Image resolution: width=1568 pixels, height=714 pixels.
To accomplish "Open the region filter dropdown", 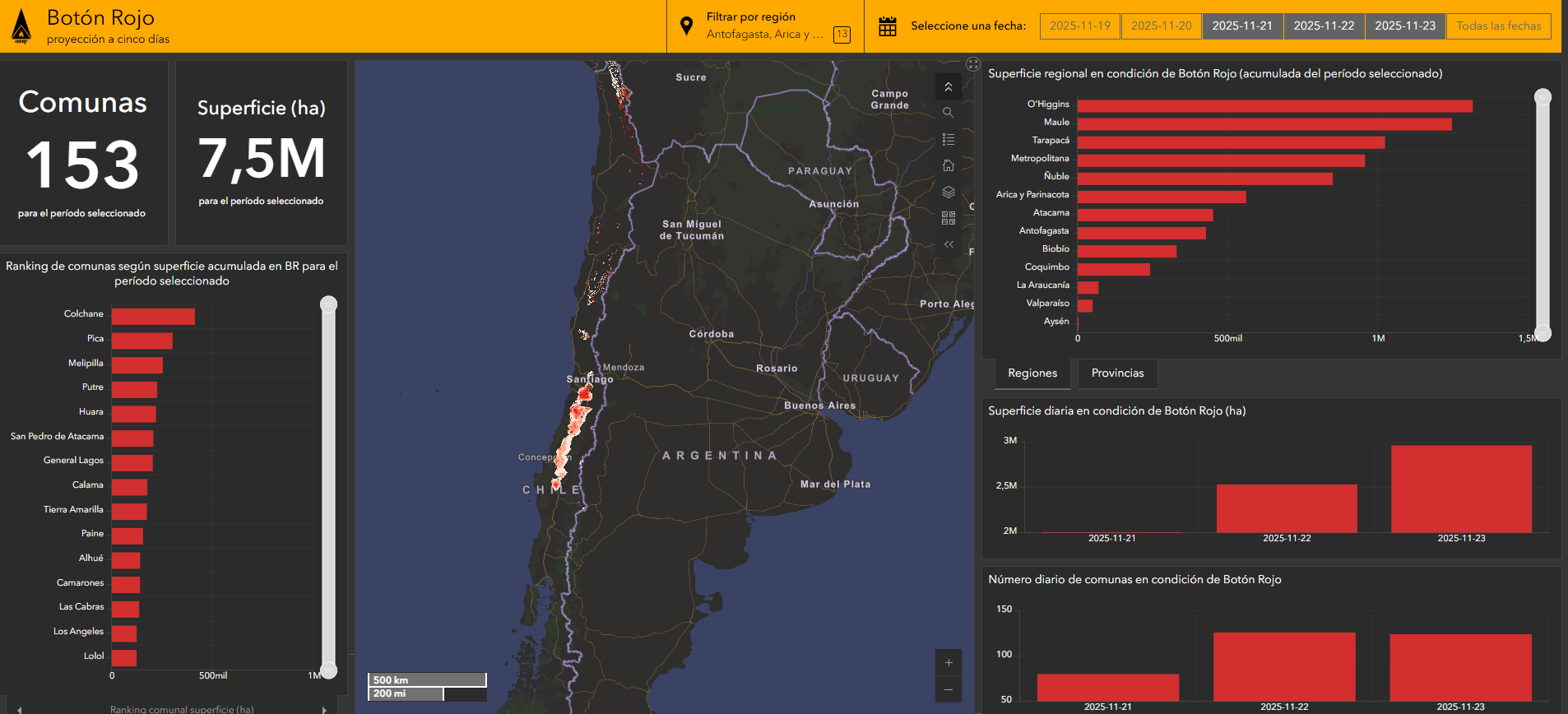I will [765, 26].
